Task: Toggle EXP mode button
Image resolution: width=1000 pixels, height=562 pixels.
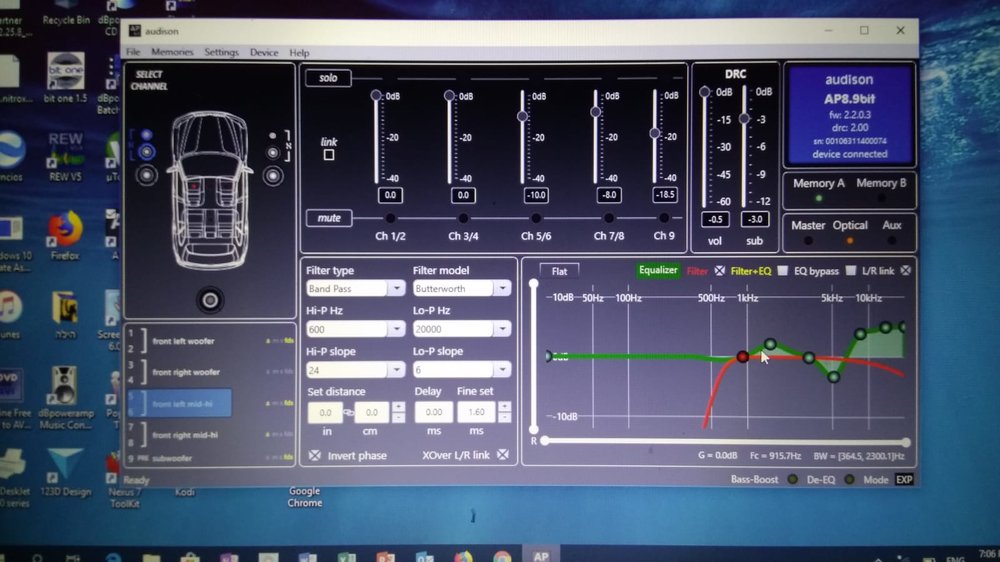Action: [904, 479]
